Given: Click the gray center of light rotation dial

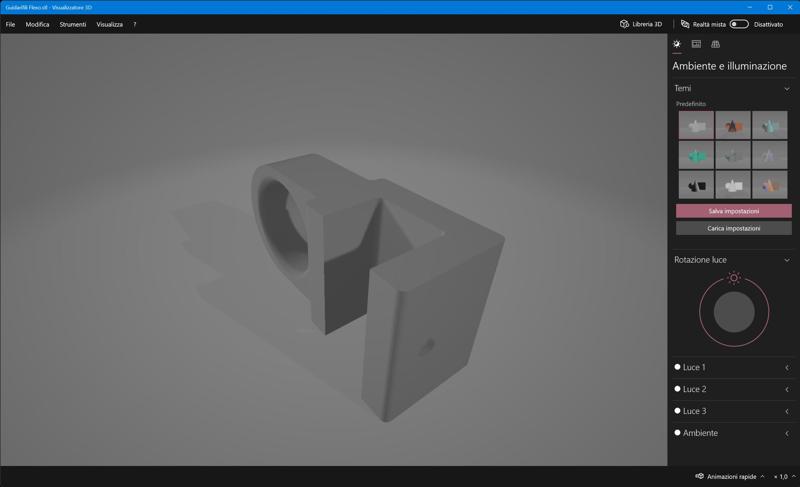Looking at the screenshot, I should (734, 312).
